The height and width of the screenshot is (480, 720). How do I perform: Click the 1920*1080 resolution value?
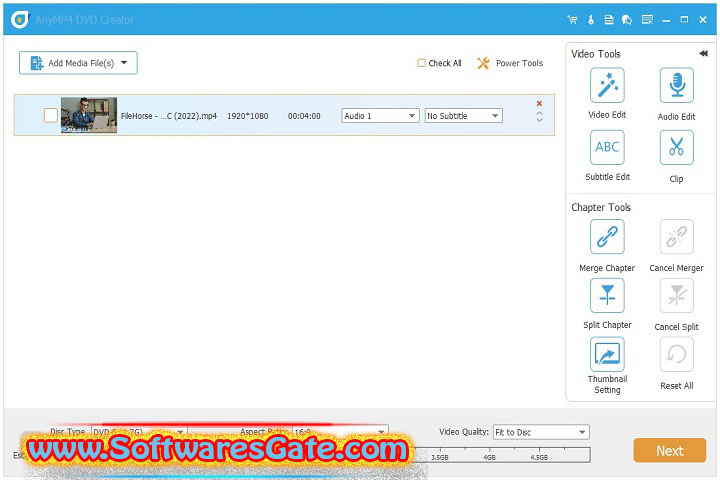[248, 116]
